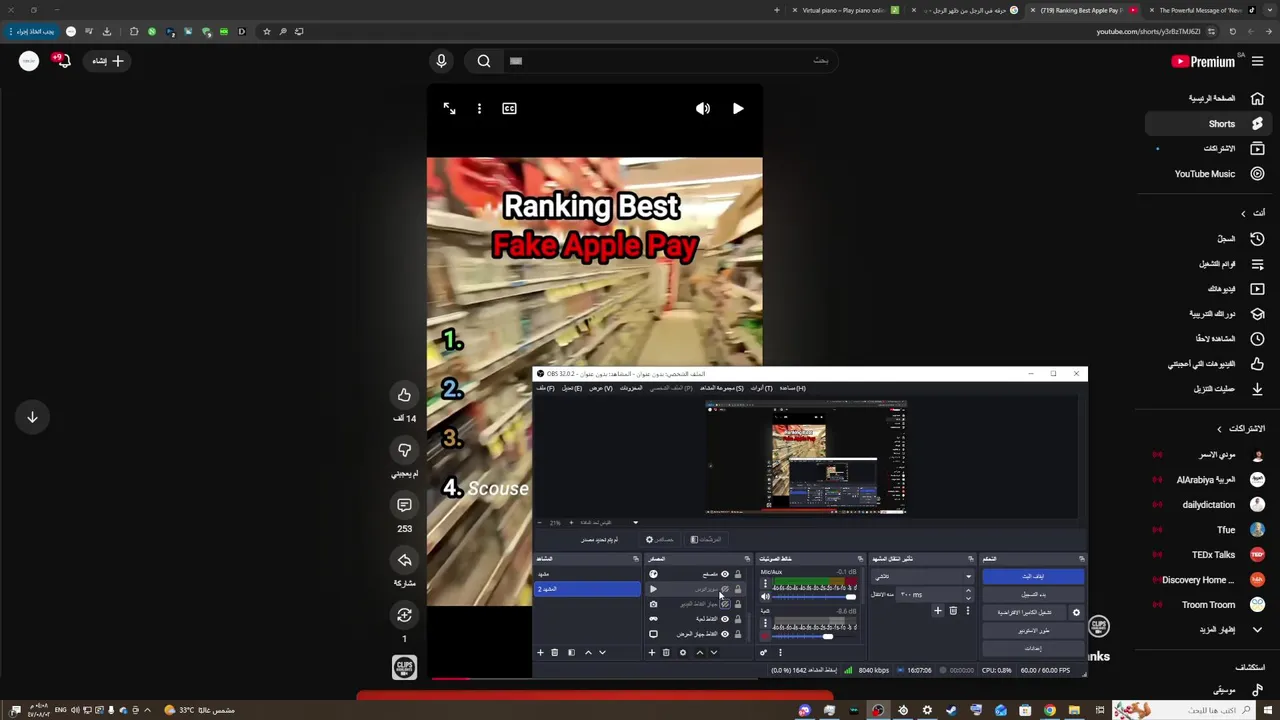
Task: Play the paused YouTube Short
Action: coord(738,108)
